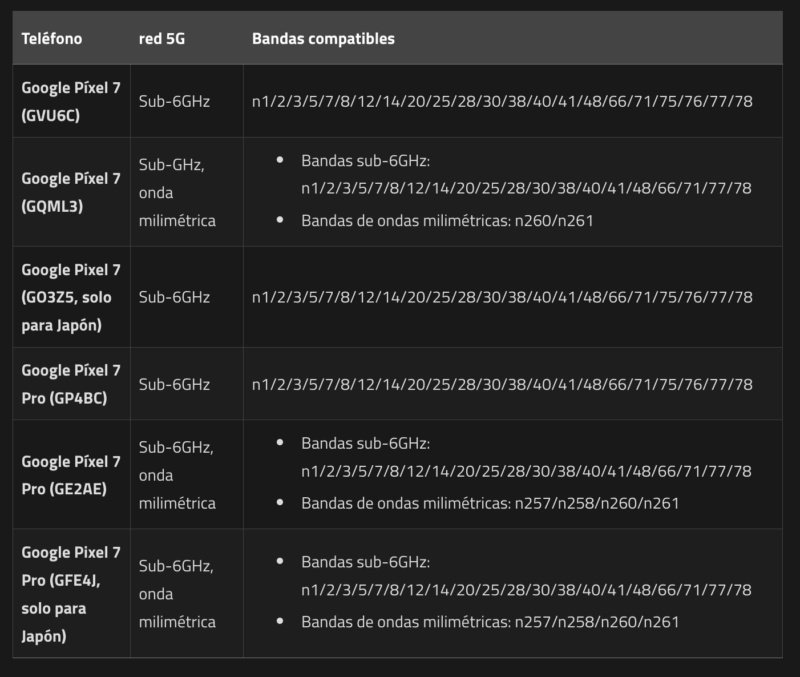
Task: Click the red 5G column header
Action: 162,39
